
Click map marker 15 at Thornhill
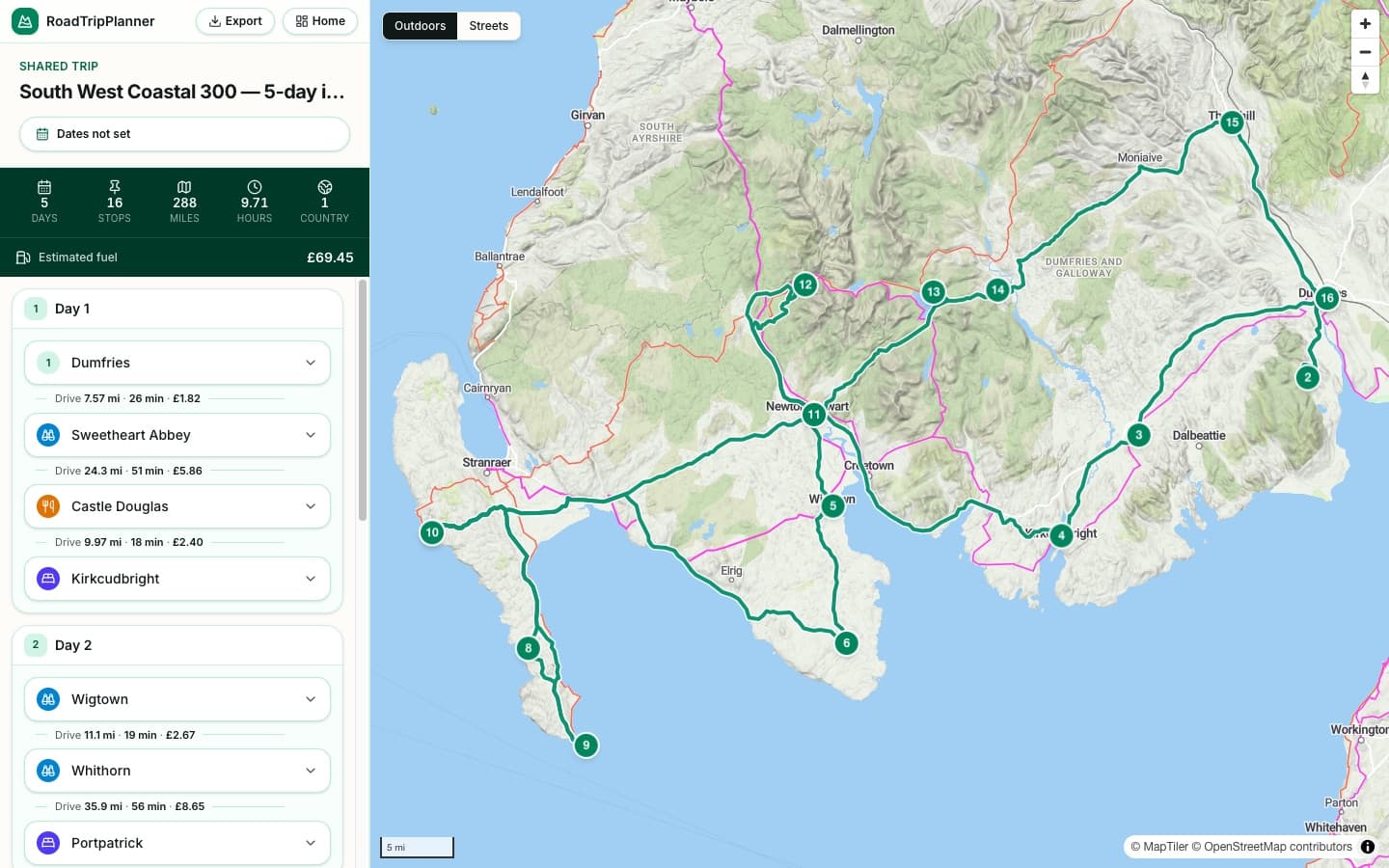[x=1232, y=122]
